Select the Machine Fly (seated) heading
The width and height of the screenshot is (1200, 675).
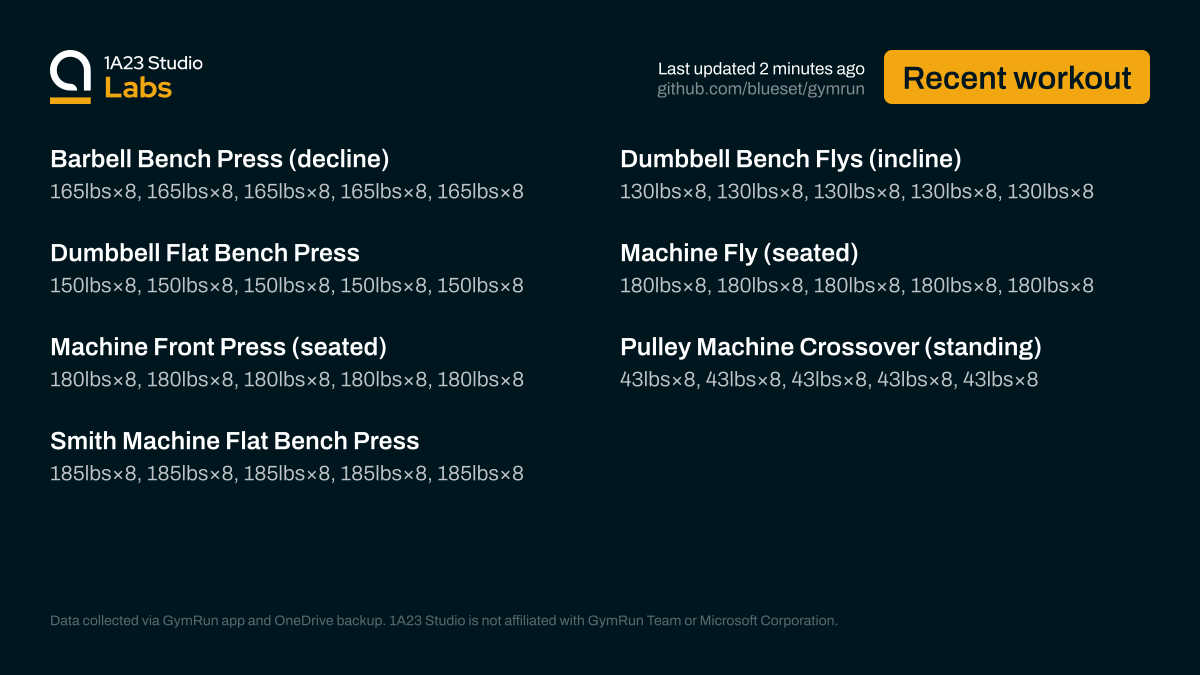[739, 253]
